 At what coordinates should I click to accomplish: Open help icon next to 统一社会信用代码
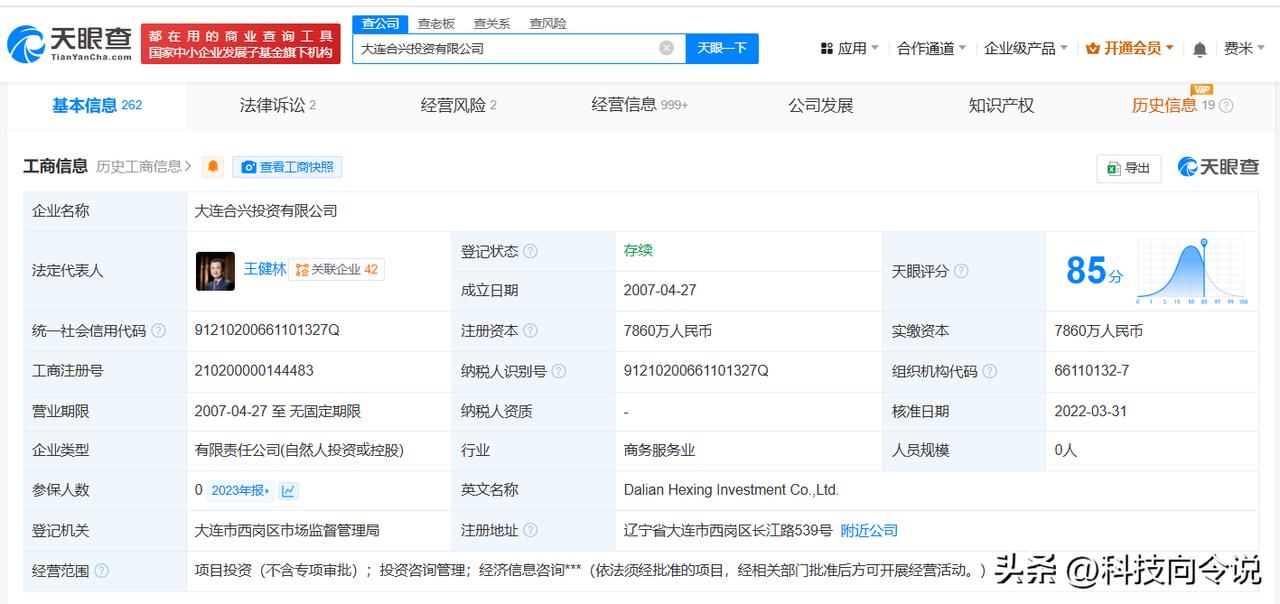(x=159, y=331)
